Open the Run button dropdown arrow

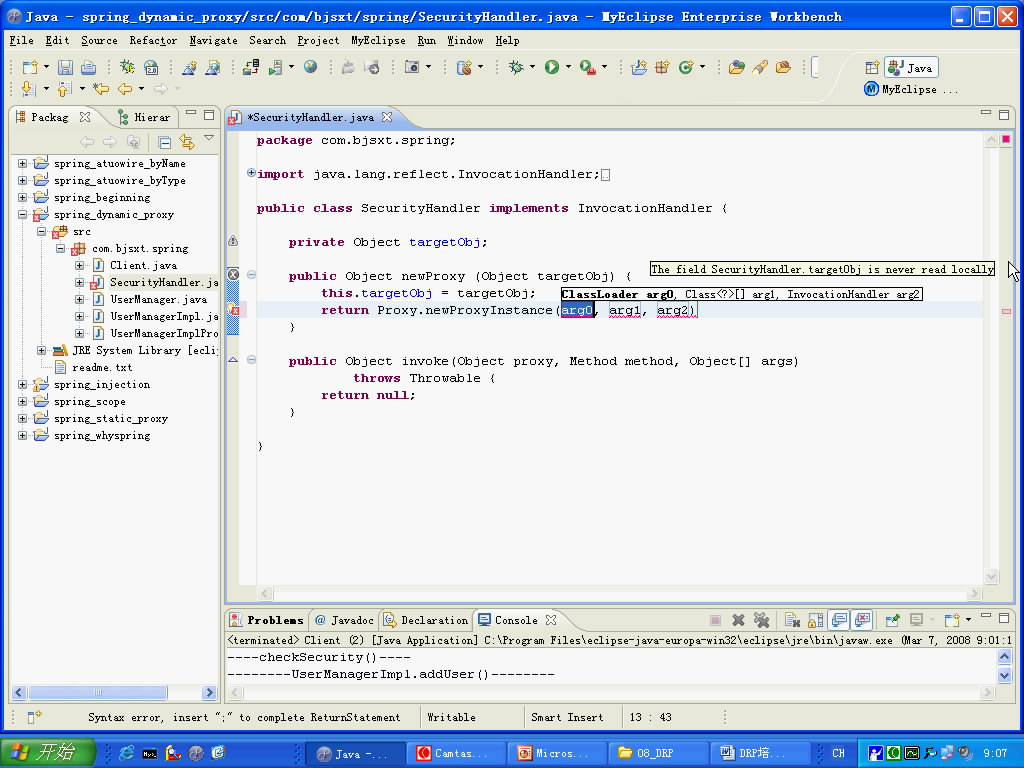(x=568, y=68)
